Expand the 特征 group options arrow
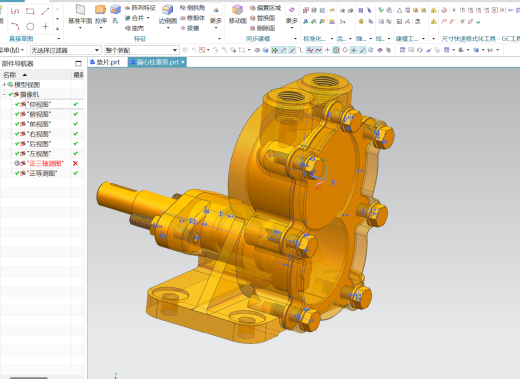Image resolution: width=520 pixels, height=379 pixels. pyautogui.click(x=219, y=39)
